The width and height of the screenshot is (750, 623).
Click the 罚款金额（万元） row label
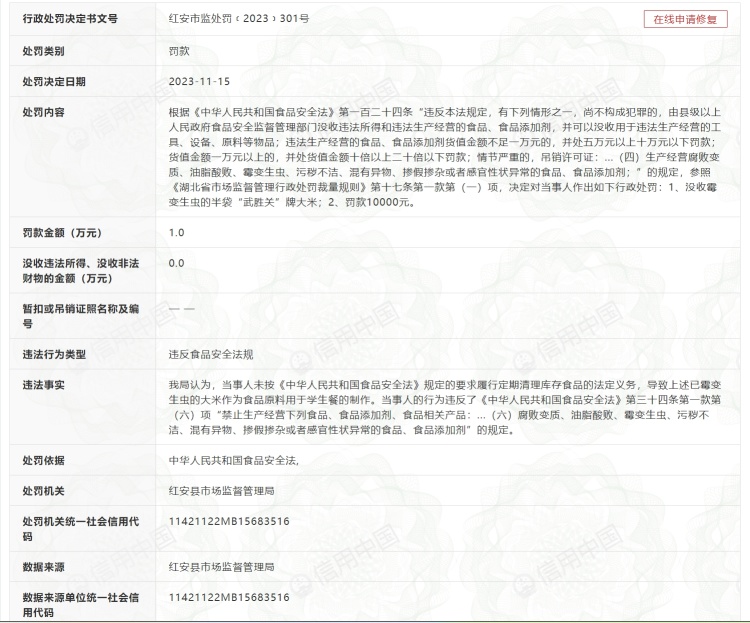(62, 233)
